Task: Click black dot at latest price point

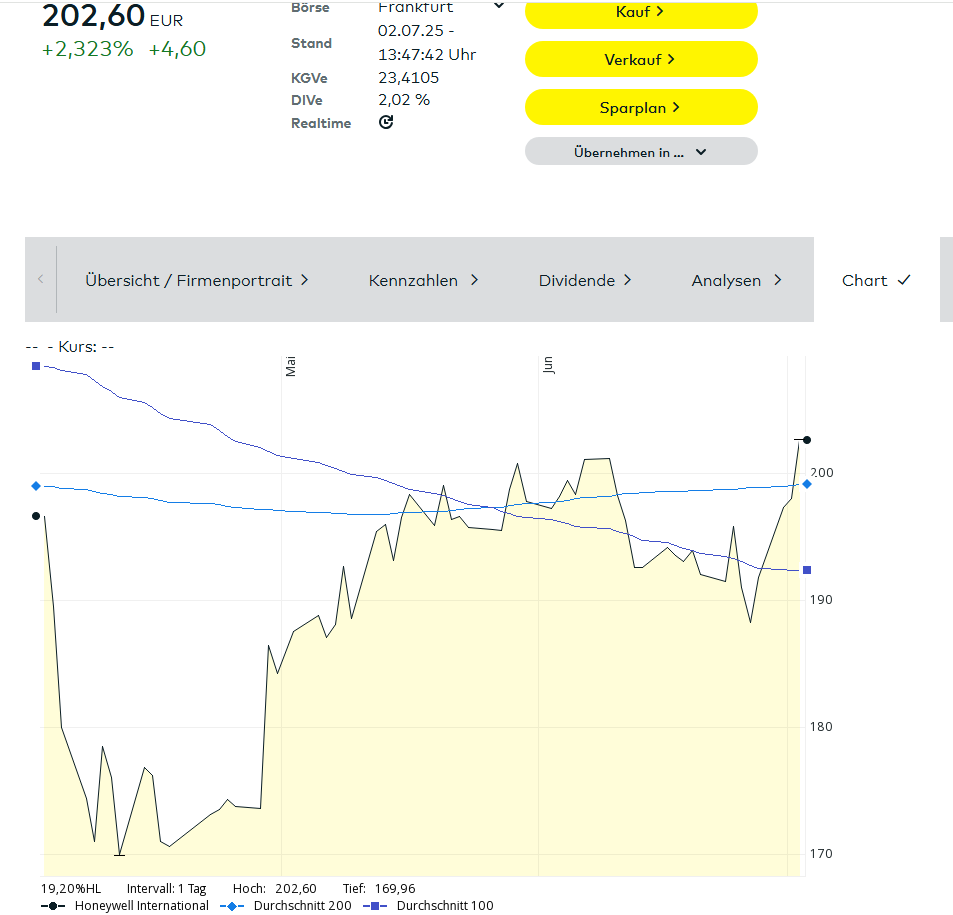Action: 807,440
